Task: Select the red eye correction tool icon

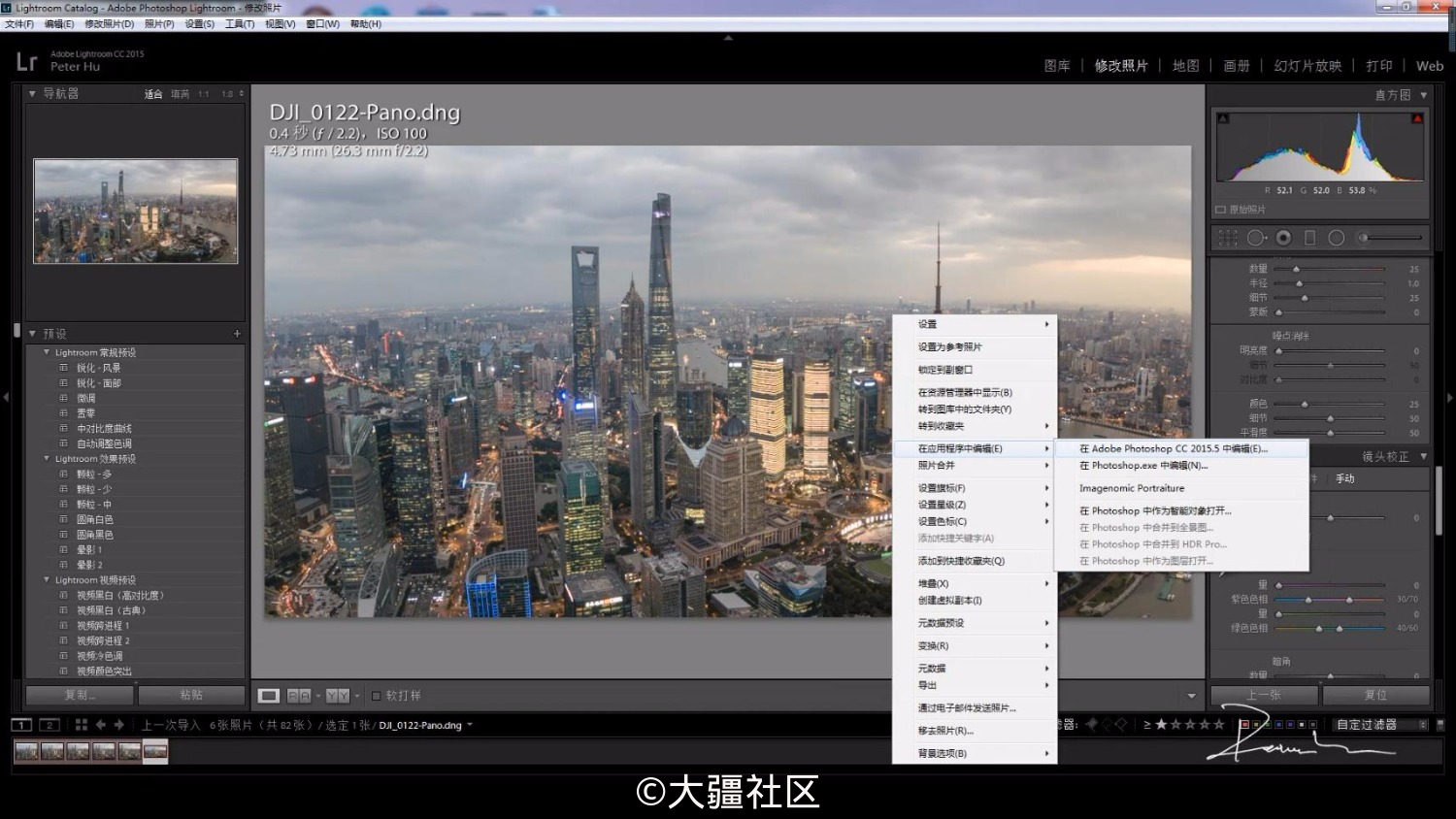Action: pyautogui.click(x=1283, y=238)
